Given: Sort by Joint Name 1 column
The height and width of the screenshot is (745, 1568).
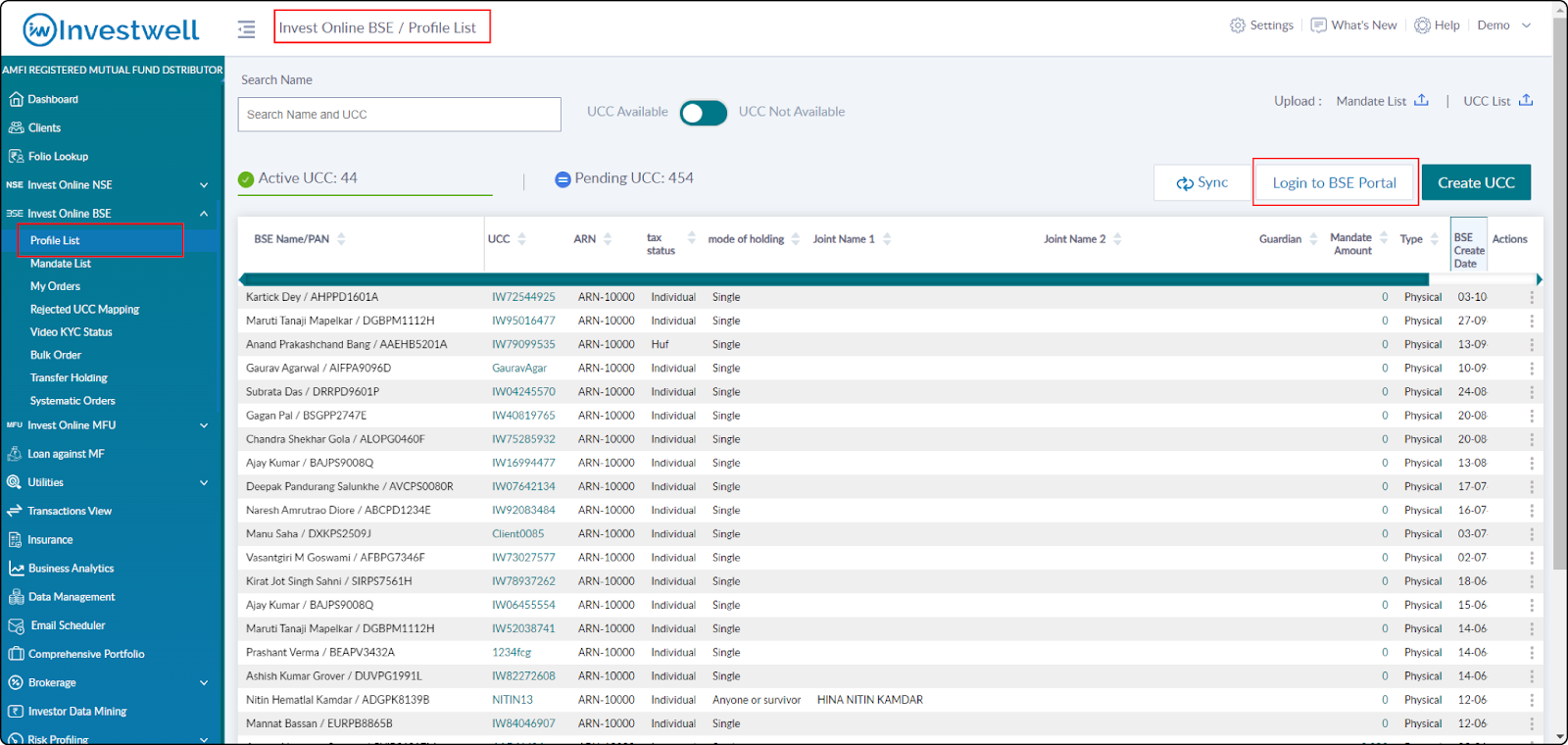Looking at the screenshot, I should click(887, 239).
